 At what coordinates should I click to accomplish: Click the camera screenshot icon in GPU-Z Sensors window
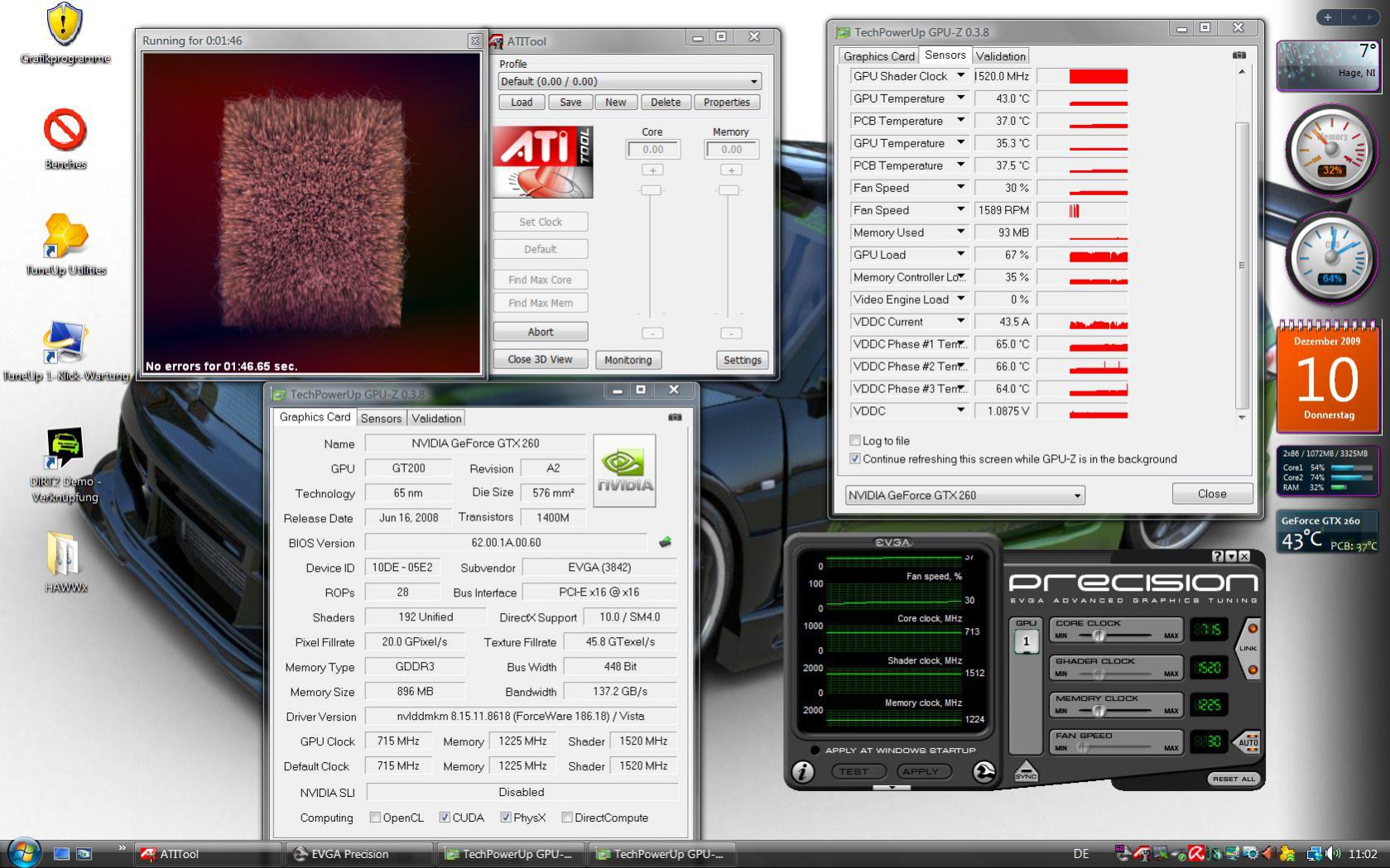pyautogui.click(x=1238, y=55)
